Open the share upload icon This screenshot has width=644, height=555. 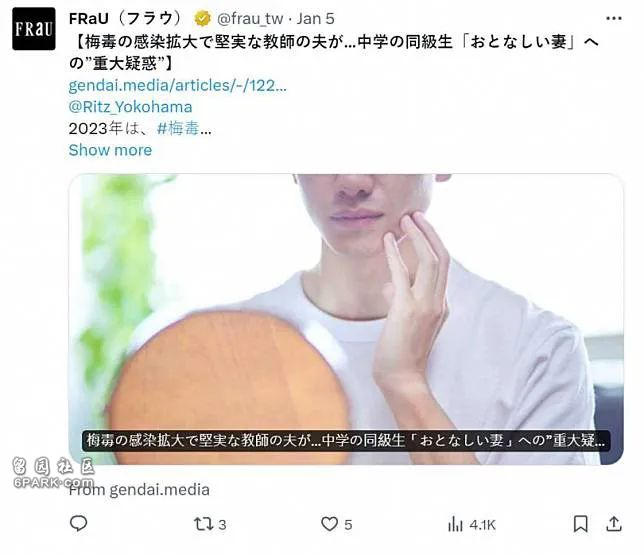[x=614, y=524]
